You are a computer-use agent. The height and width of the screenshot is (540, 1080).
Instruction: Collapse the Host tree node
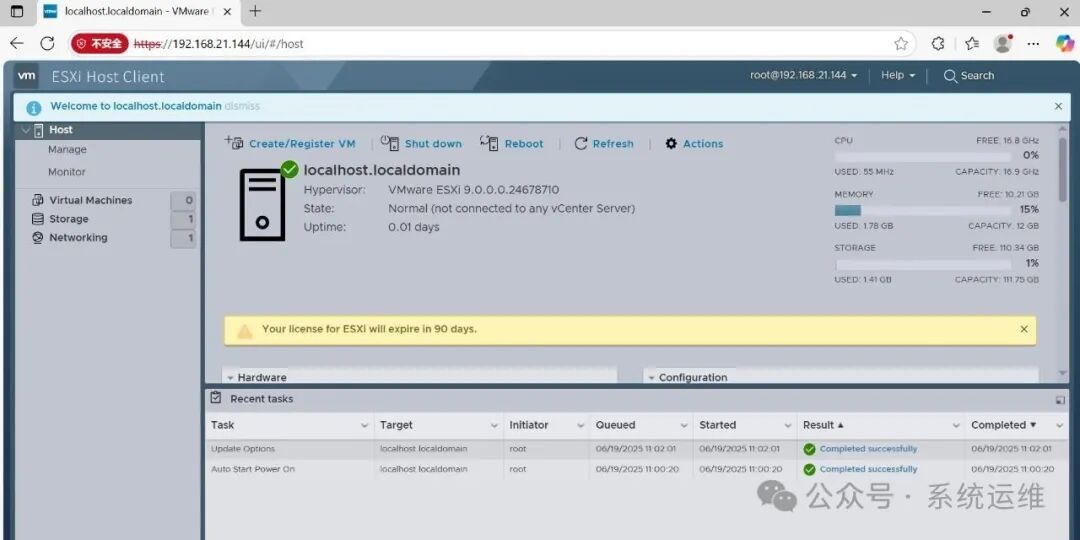25,129
